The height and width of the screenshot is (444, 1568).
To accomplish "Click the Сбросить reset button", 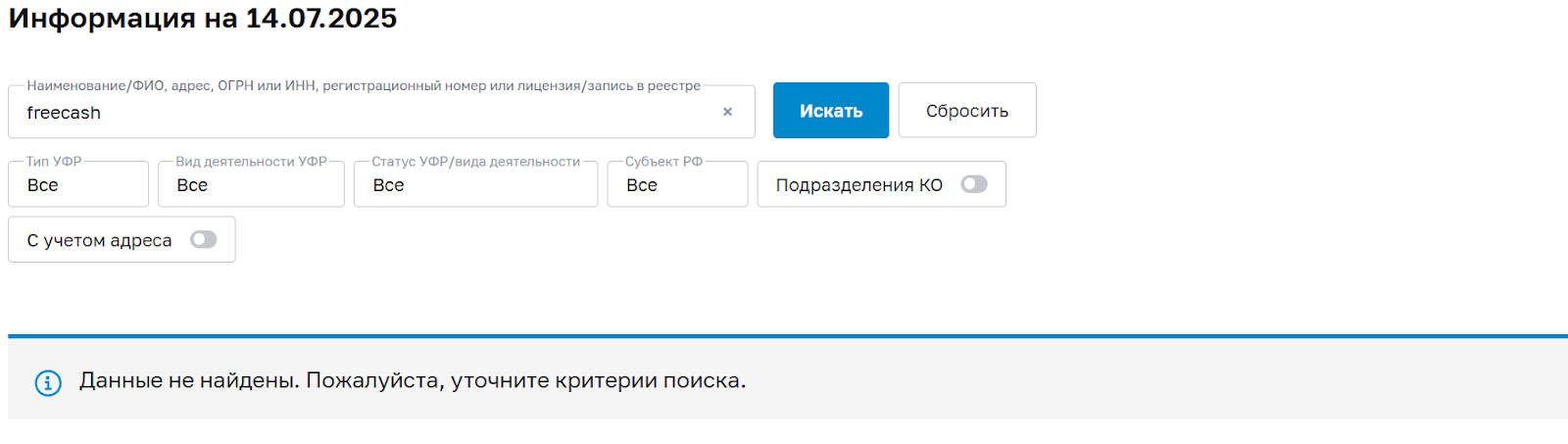I will tap(967, 111).
